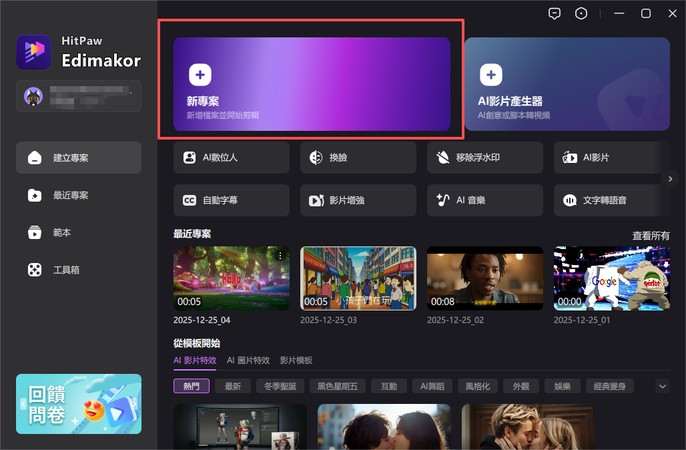Select the 冬季聖誕 filter chip
Screen dimensions: 686x450
click(x=280, y=386)
